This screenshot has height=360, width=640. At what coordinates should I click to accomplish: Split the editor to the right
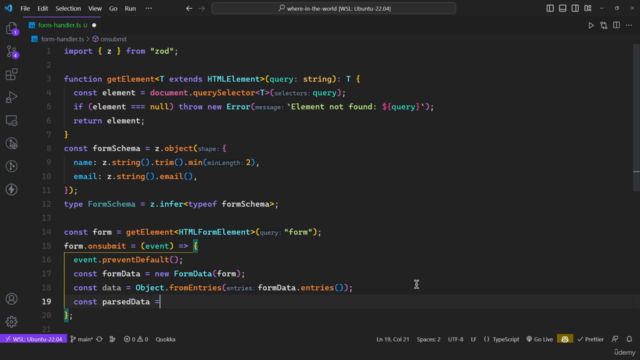coord(616,25)
